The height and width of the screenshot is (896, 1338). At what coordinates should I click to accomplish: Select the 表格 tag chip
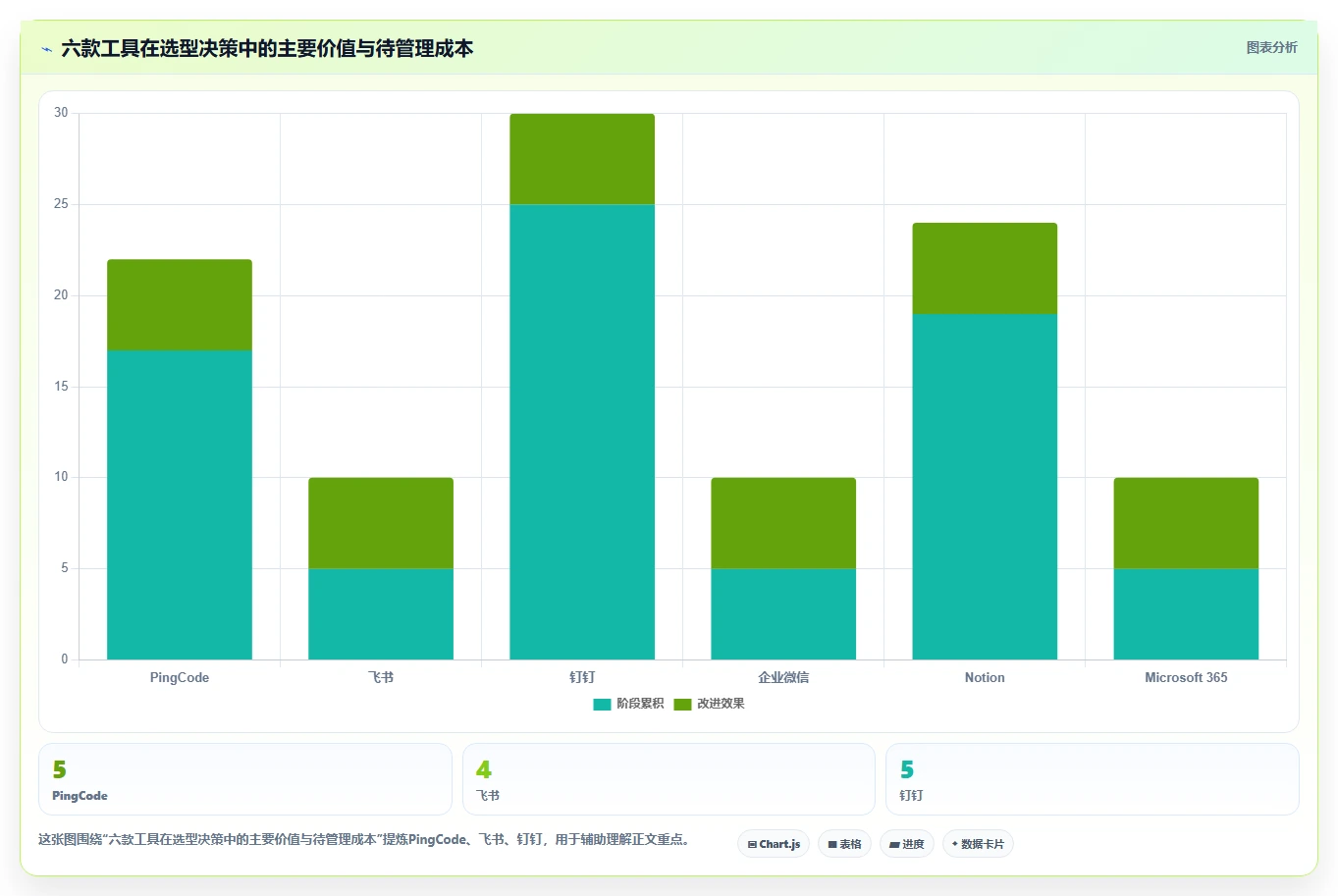pyautogui.click(x=844, y=844)
